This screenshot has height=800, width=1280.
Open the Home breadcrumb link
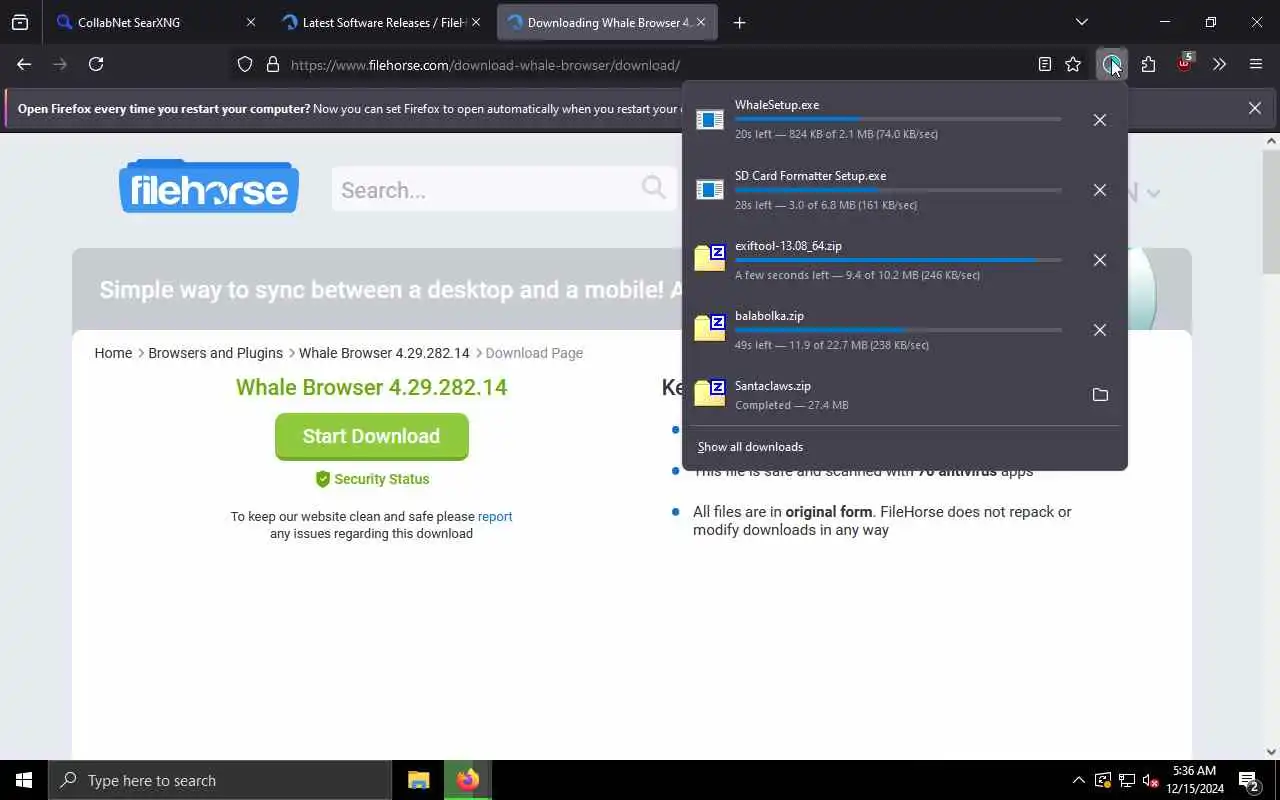click(x=113, y=353)
